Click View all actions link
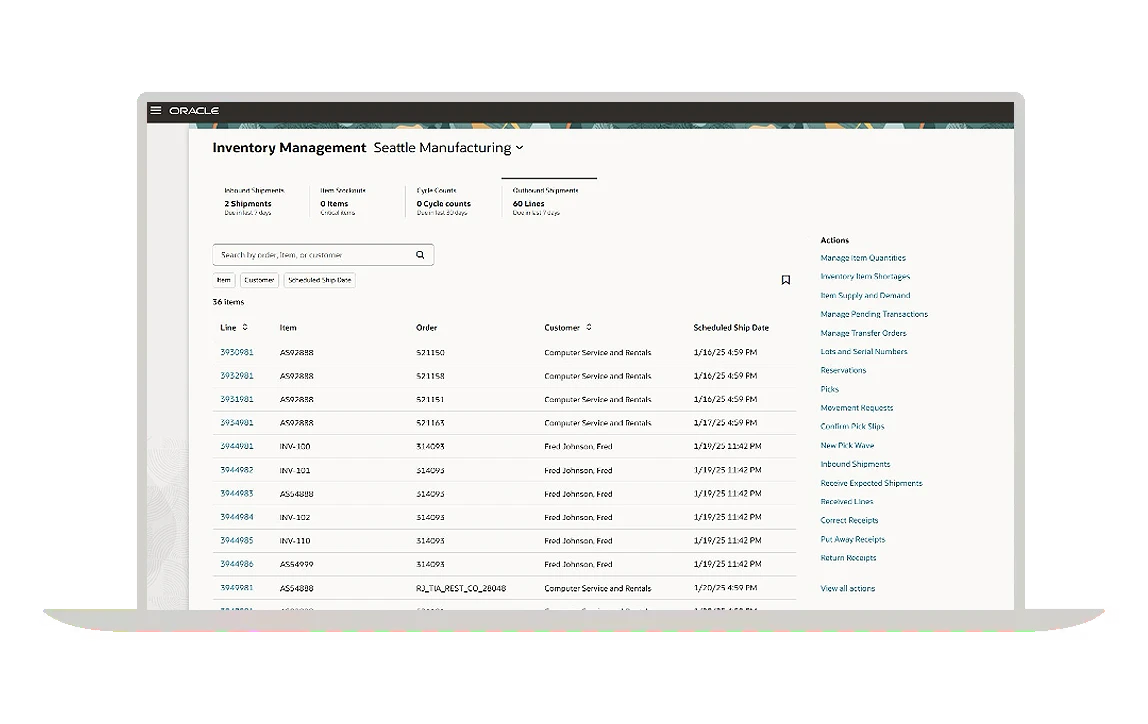 click(x=847, y=589)
